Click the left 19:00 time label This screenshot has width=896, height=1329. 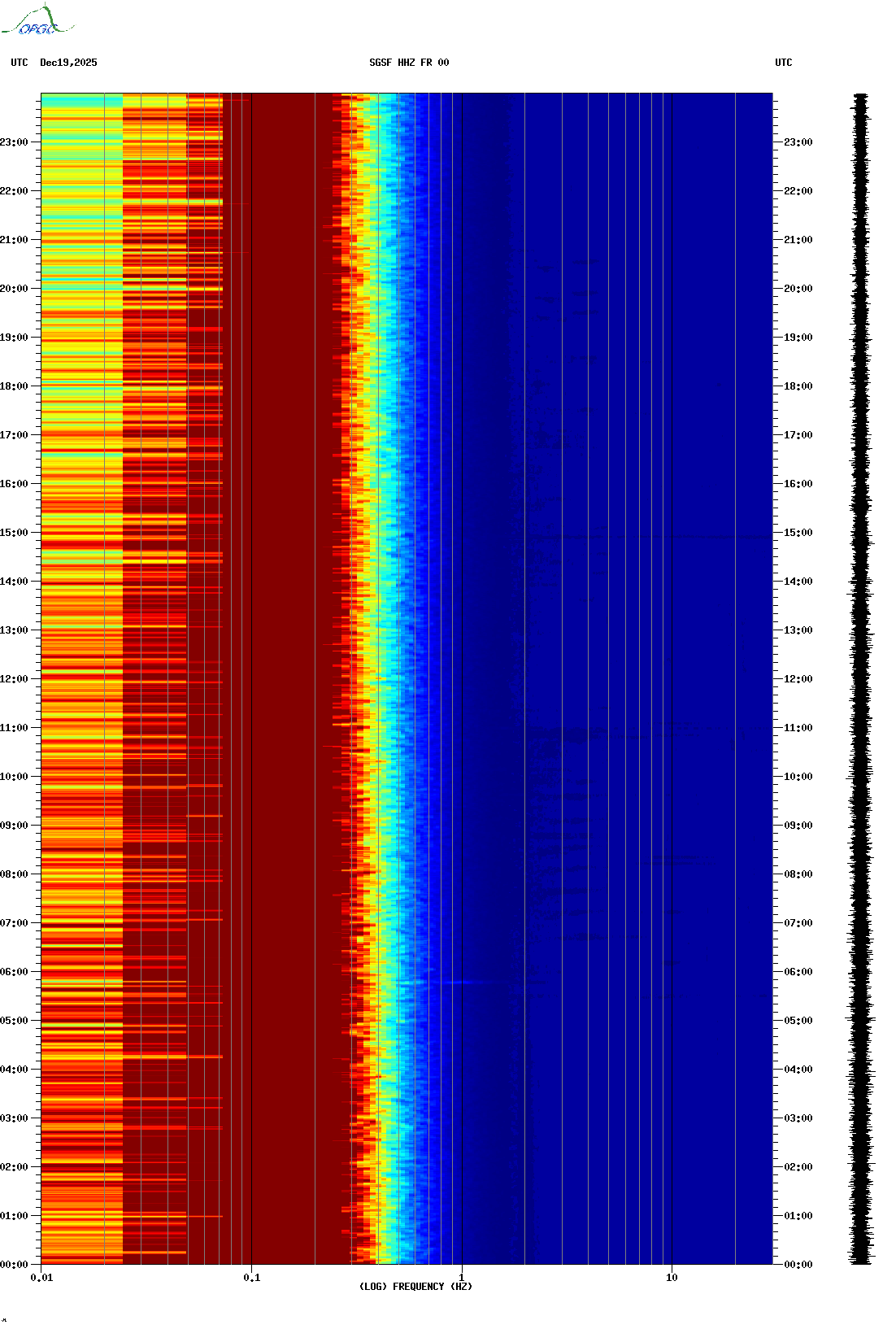coord(14,338)
